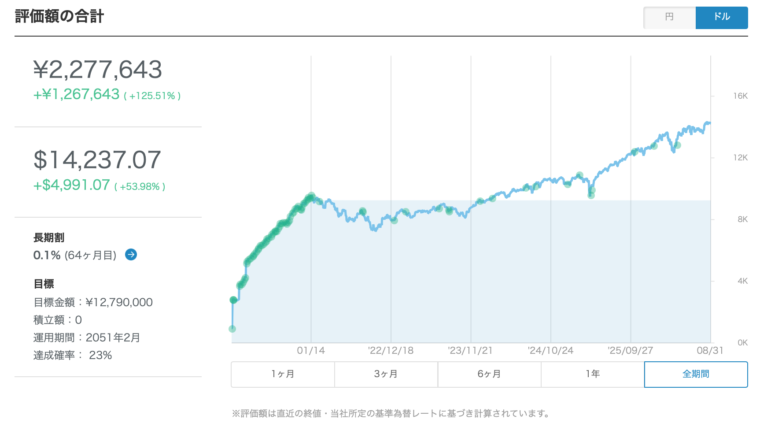Switch currency toggle to 円
The width and height of the screenshot is (760, 423).
point(669,17)
